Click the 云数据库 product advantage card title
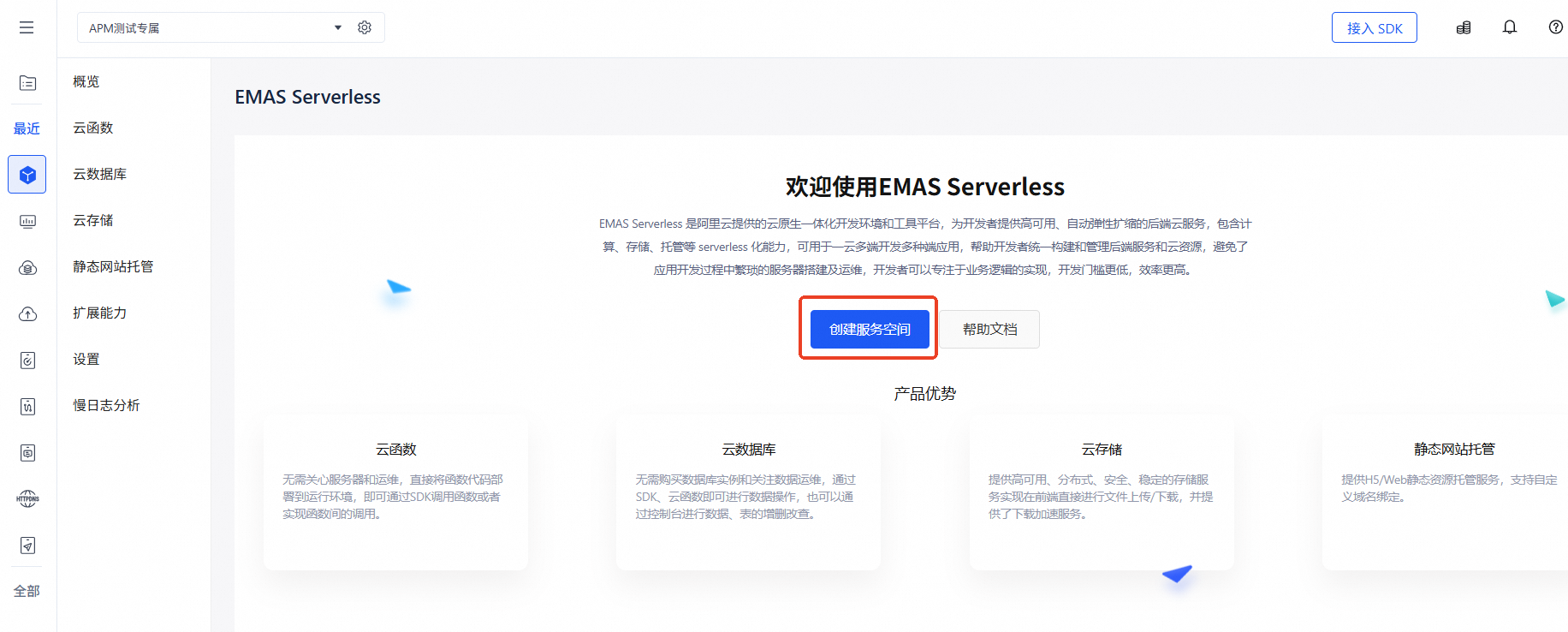 (x=749, y=449)
